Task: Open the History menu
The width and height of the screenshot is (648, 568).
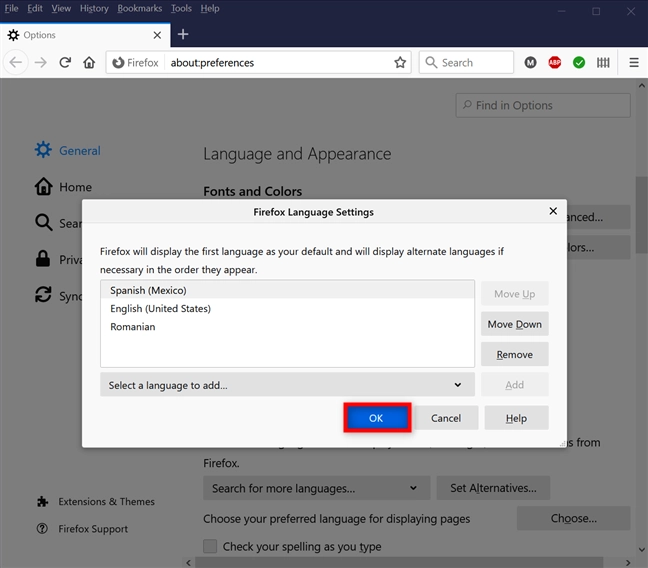Action: click(94, 8)
